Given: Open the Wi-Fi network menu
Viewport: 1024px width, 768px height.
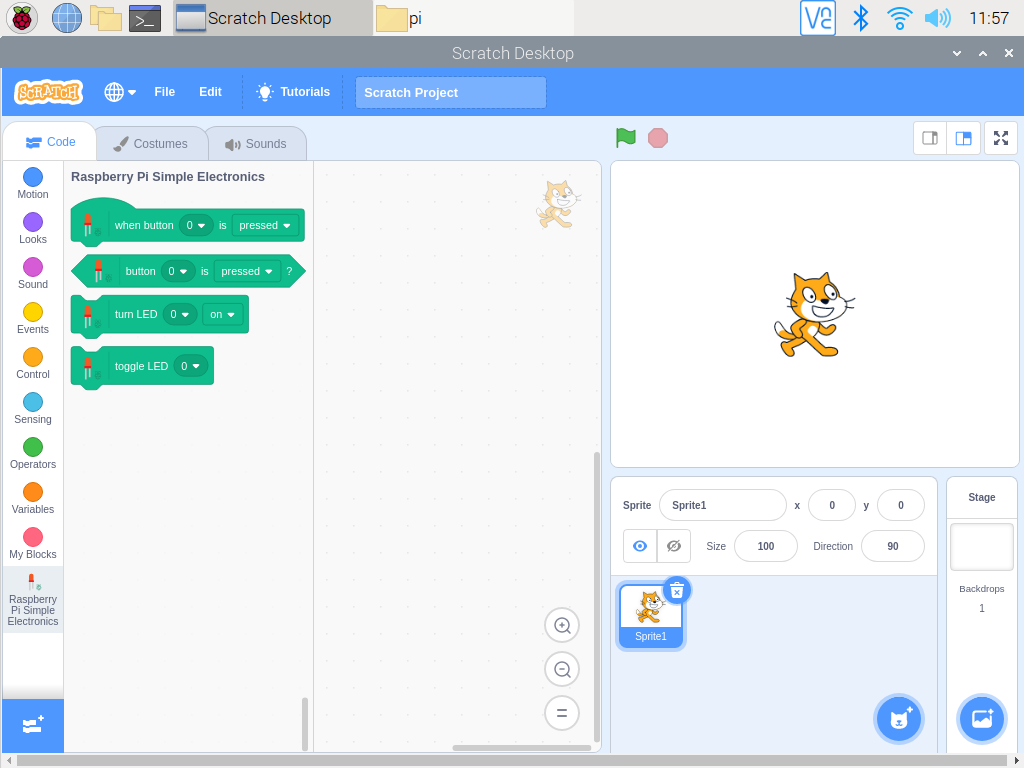Looking at the screenshot, I should (899, 18).
